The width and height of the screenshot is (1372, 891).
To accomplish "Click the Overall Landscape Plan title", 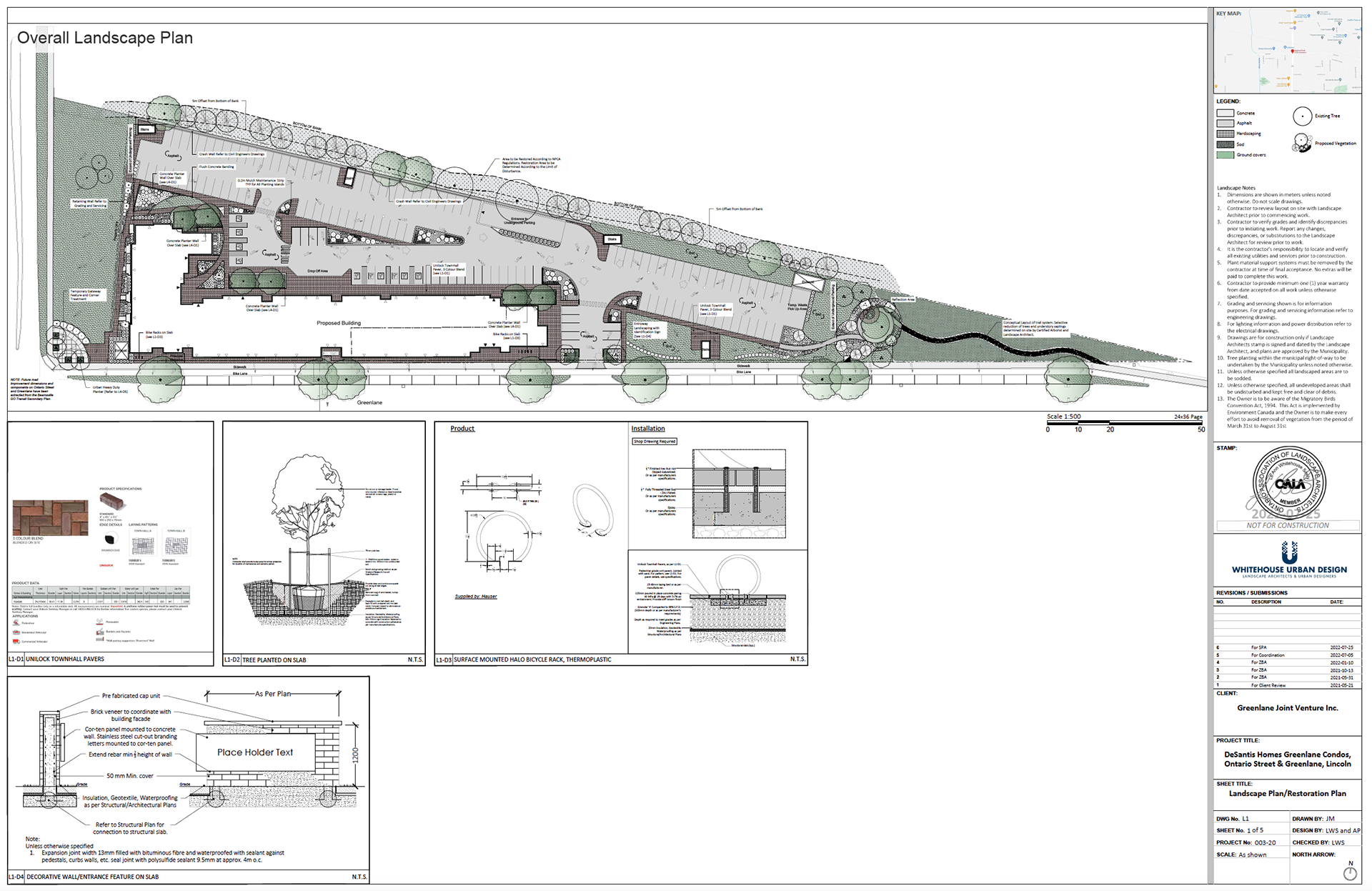I will coord(105,38).
